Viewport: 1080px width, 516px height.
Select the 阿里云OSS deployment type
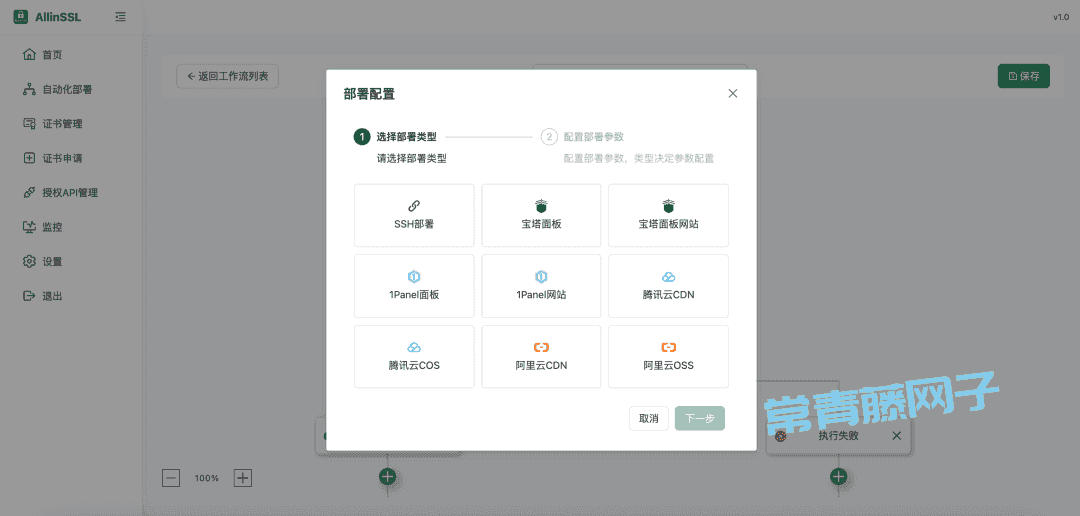[668, 356]
